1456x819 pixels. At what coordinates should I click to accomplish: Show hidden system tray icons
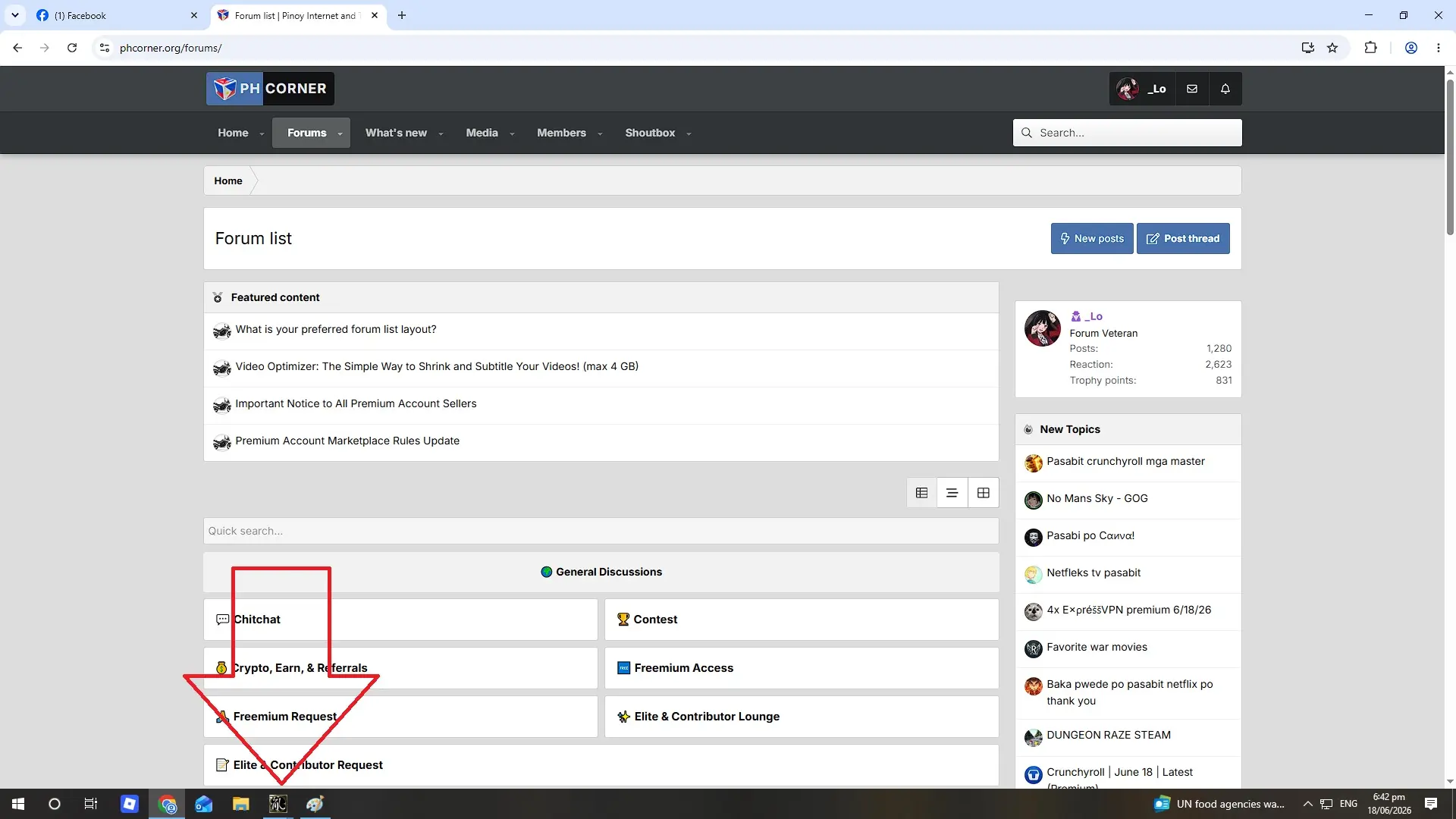[1307, 804]
